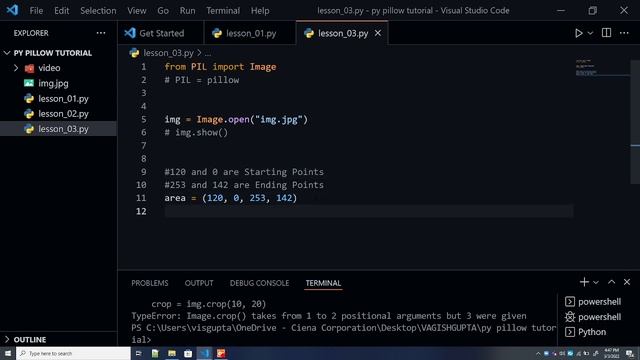Show hidden system tray icons
The width and height of the screenshot is (640, 360).
click(538, 353)
